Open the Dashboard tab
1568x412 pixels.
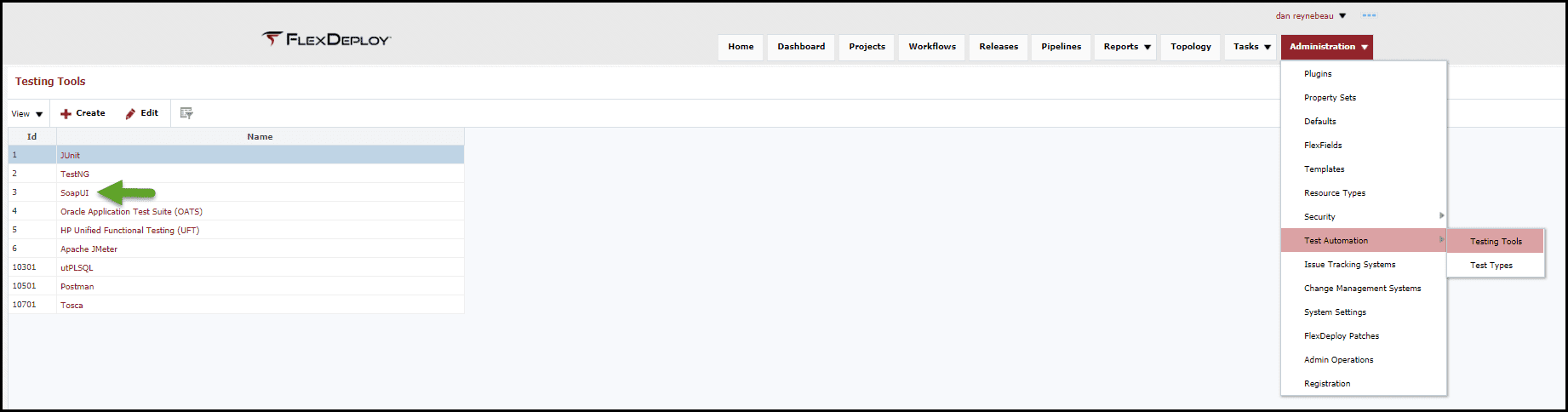coord(801,47)
